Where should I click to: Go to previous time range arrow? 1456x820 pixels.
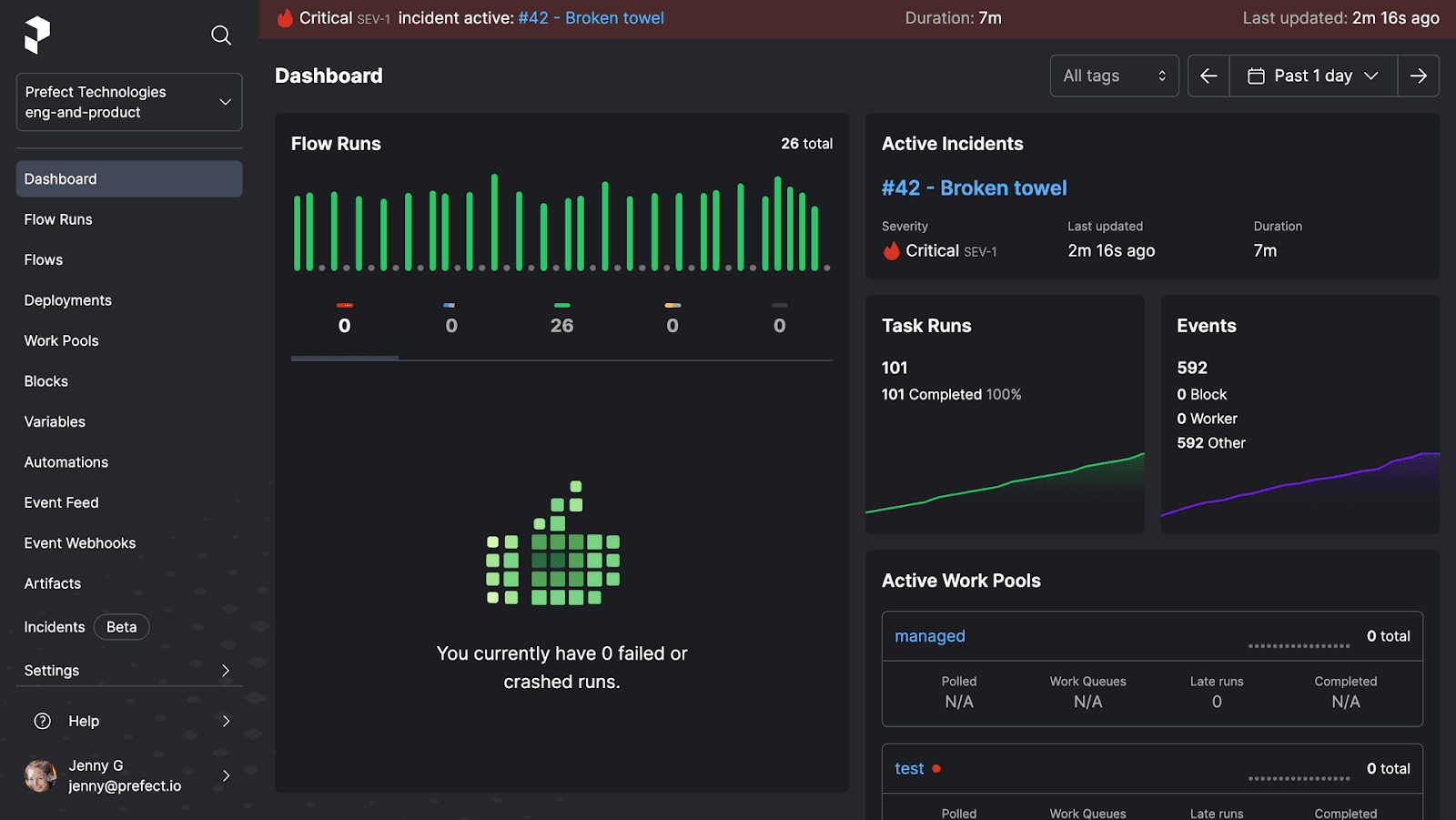pos(1208,76)
